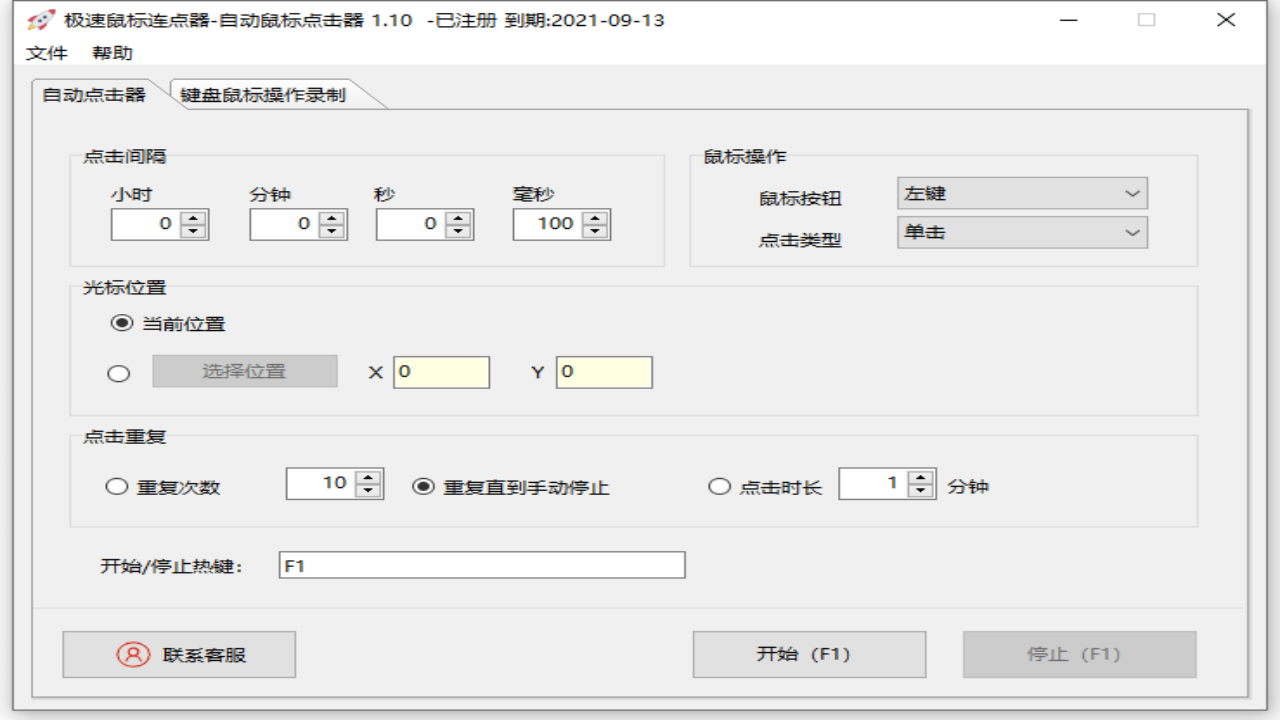Select the 点击时长 radio button

coord(719,487)
